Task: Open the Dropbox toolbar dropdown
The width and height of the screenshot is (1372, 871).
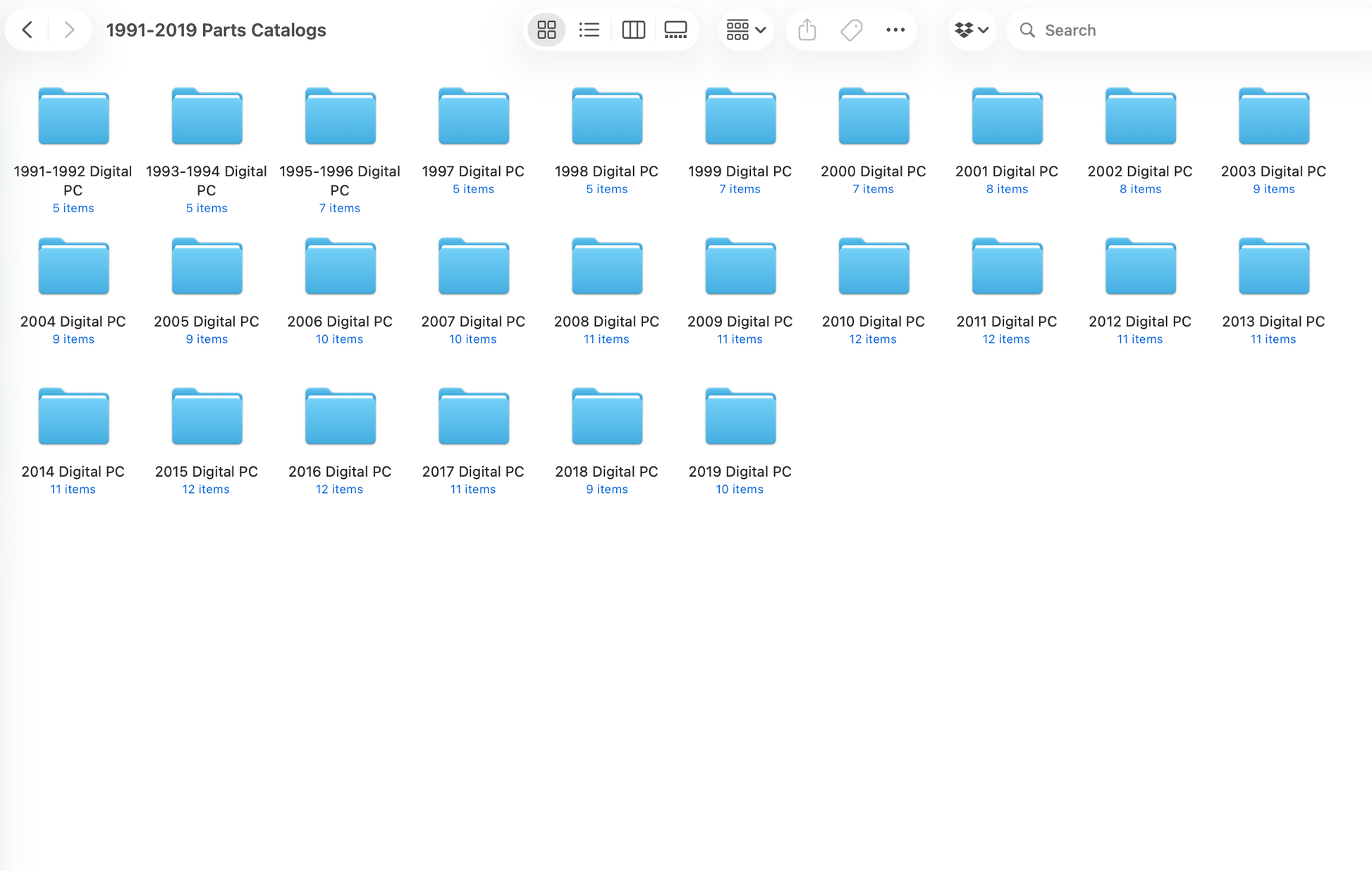Action: (972, 30)
